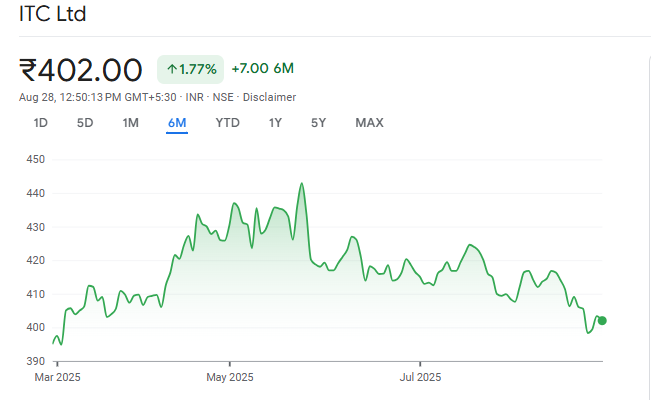Click the green dot at the chart line's end
Viewport: 651px width, 400px height.
coord(602,321)
